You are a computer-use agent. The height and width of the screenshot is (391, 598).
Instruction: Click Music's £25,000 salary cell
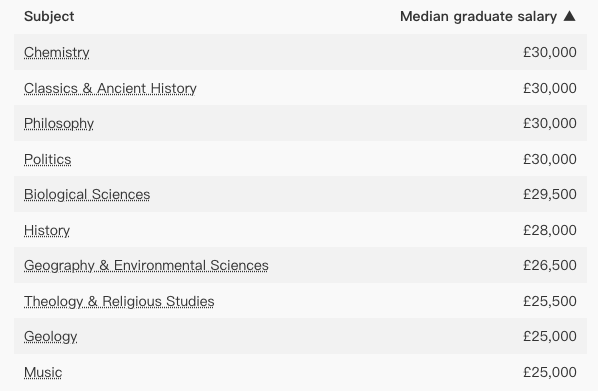550,372
